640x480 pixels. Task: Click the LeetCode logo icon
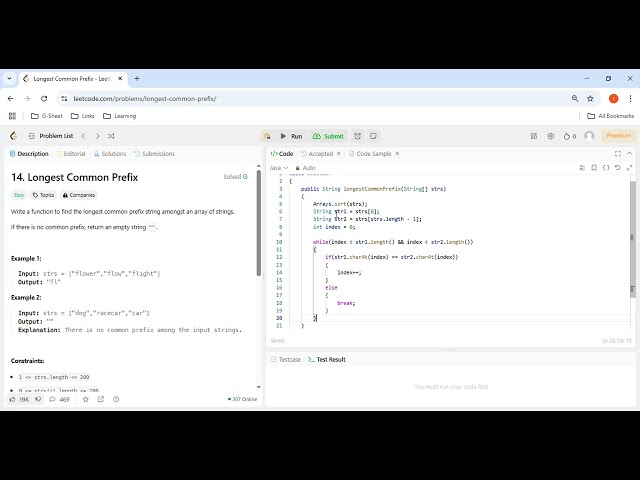point(13,136)
